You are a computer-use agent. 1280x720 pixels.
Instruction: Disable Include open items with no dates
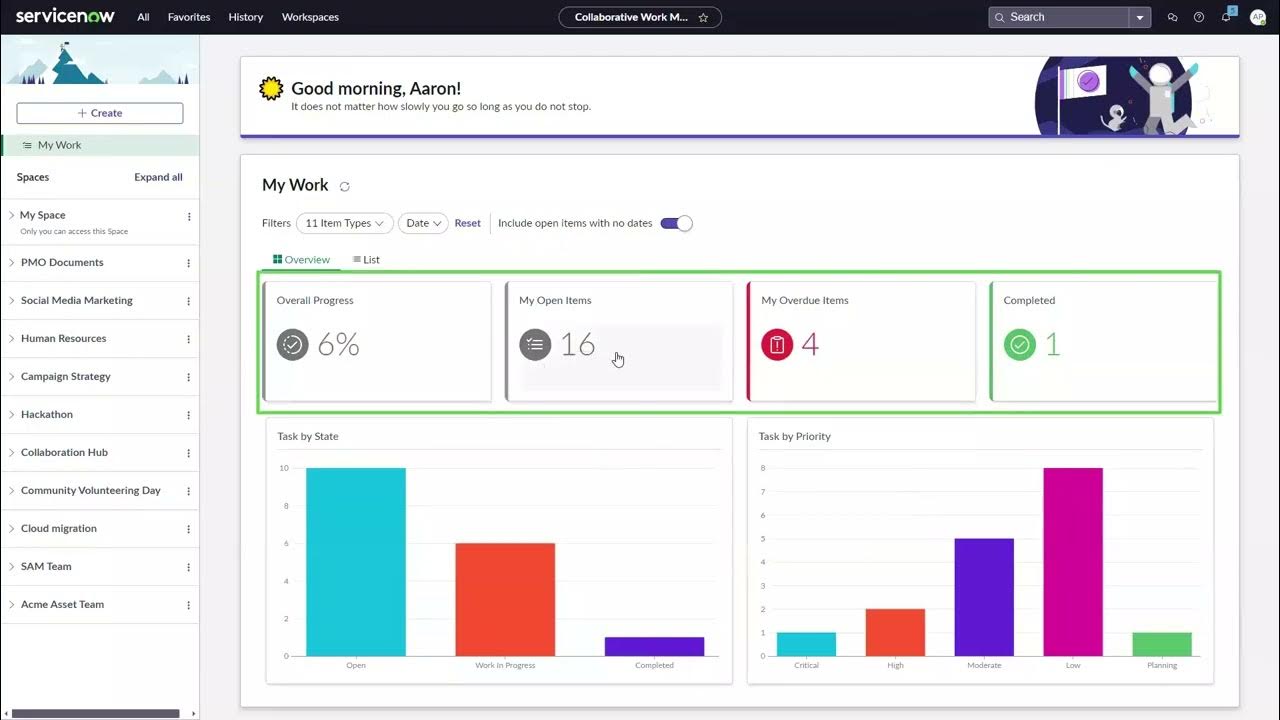click(676, 223)
